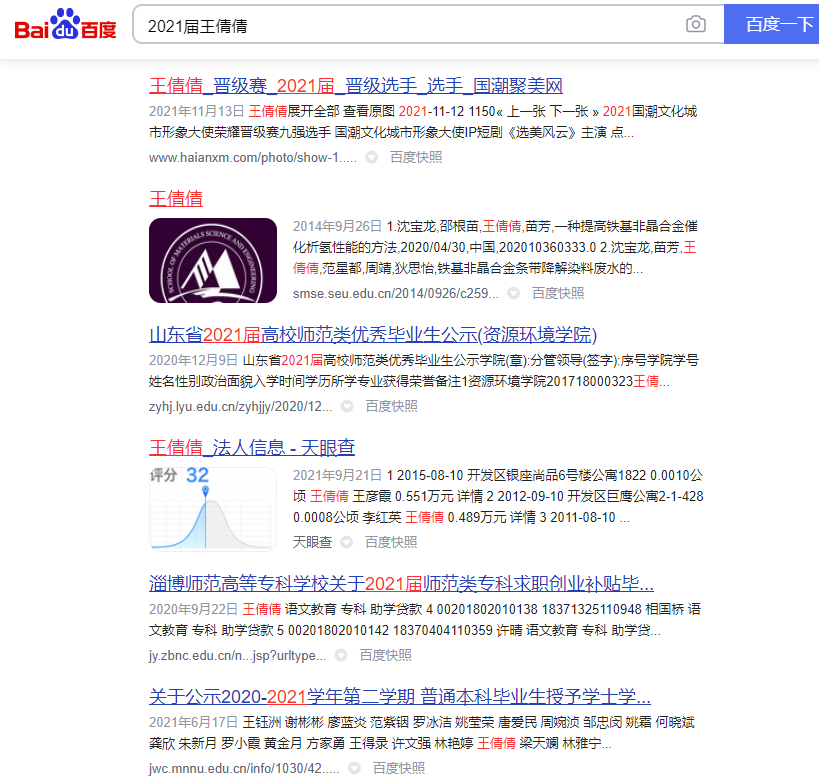The height and width of the screenshot is (781, 819).
Task: Click smse.seu.edu.cn URL text
Action: [x=395, y=294]
